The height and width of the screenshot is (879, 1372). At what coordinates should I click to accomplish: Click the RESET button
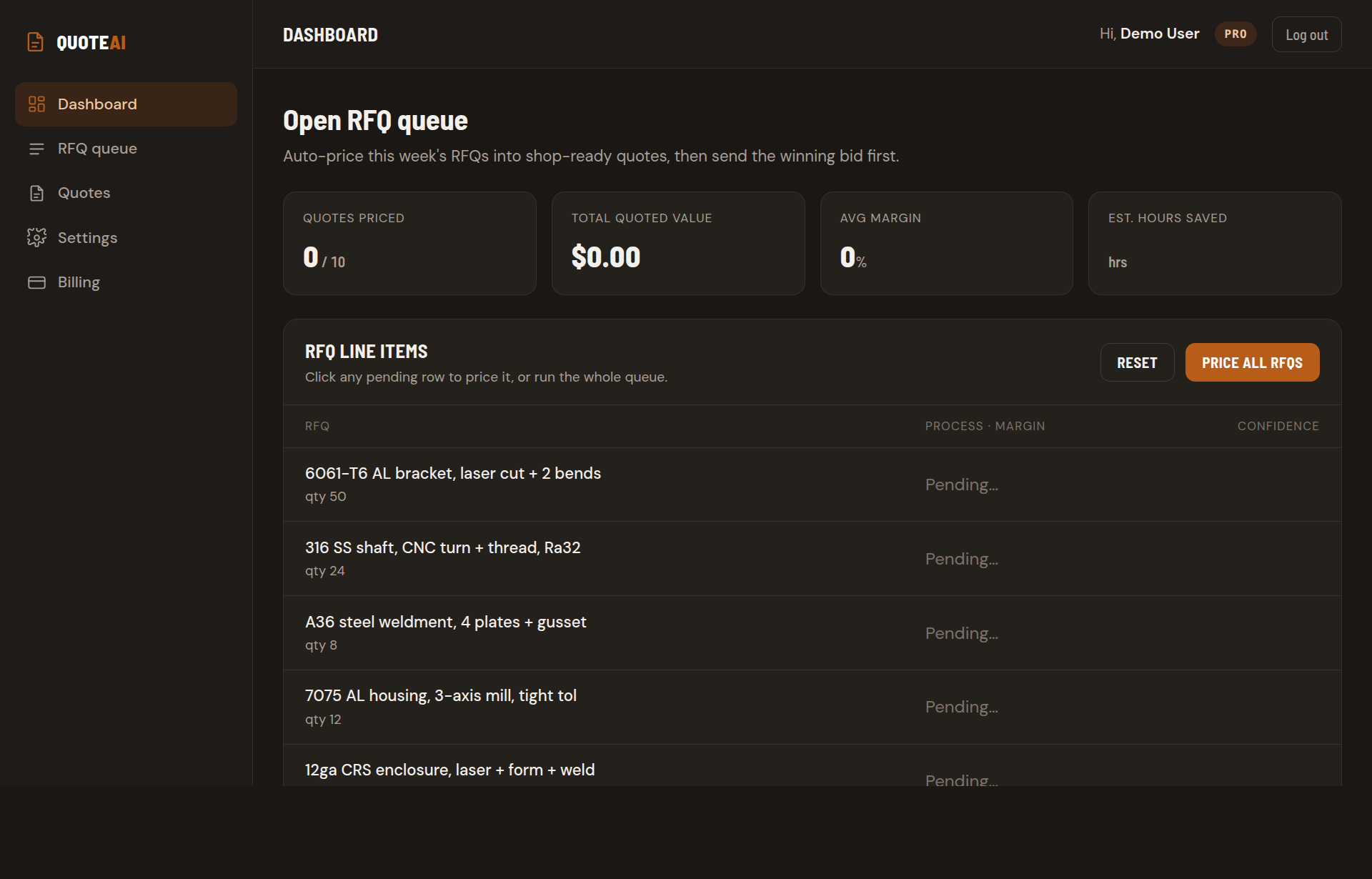pos(1137,362)
